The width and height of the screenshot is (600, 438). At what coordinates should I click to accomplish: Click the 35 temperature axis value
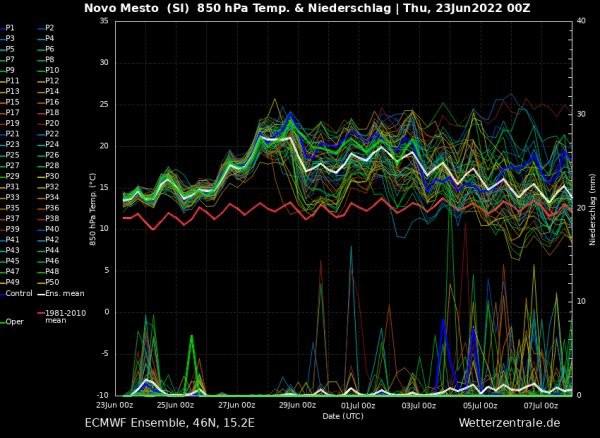[104, 21]
